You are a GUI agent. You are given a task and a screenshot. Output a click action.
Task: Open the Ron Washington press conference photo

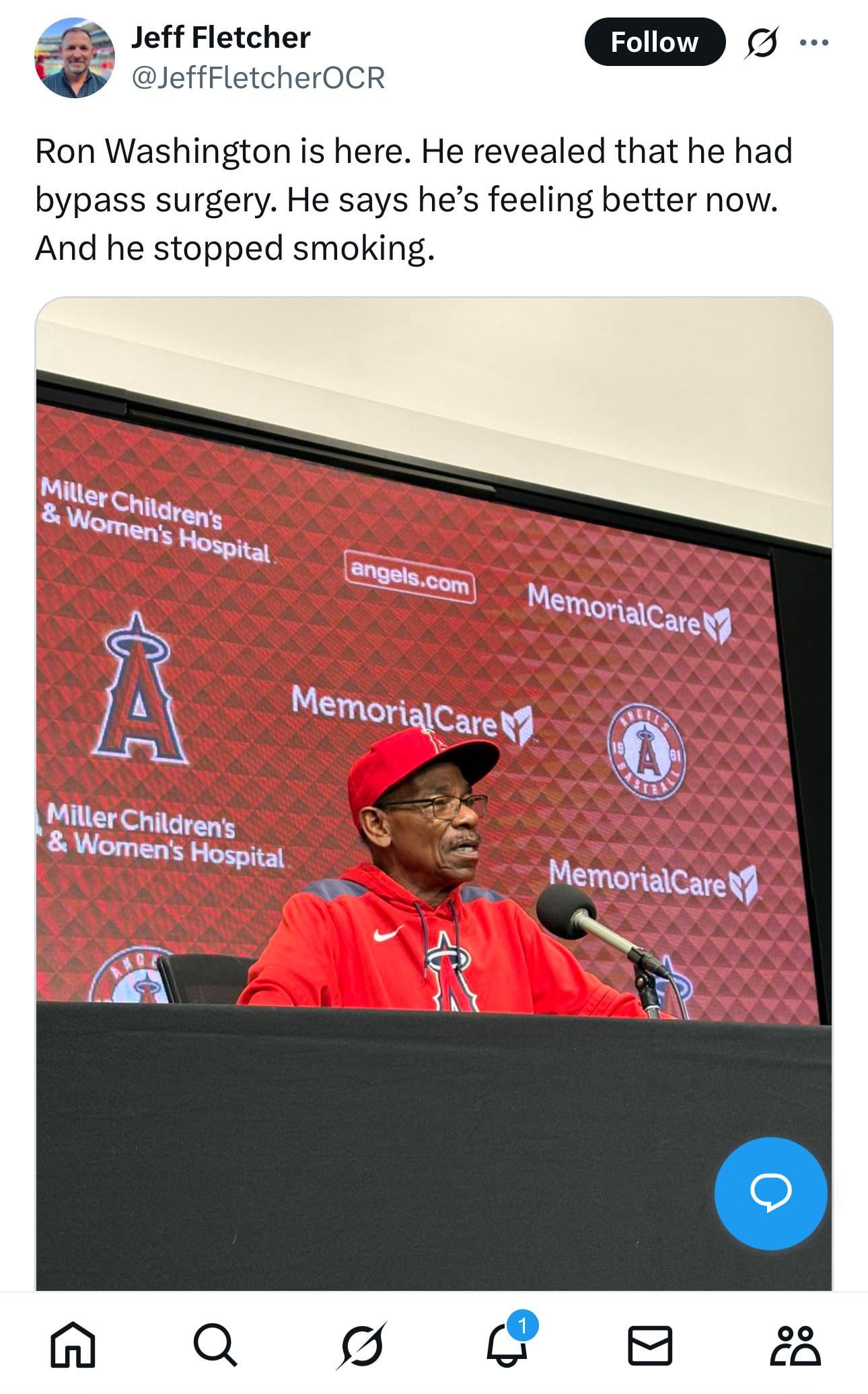coord(434,794)
